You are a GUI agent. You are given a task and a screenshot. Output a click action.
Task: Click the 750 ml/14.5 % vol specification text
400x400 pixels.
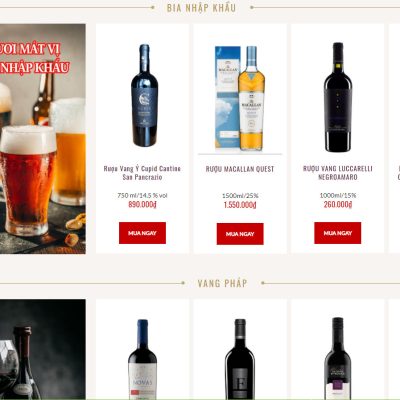point(142,195)
